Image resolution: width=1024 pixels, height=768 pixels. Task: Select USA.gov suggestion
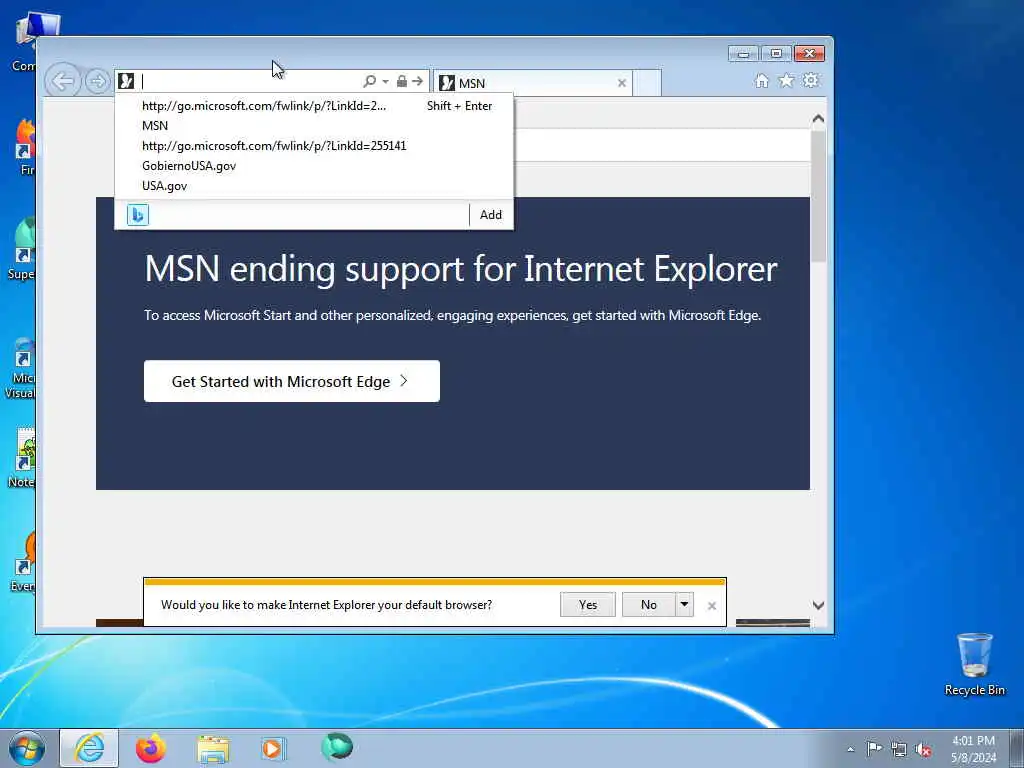314,185
